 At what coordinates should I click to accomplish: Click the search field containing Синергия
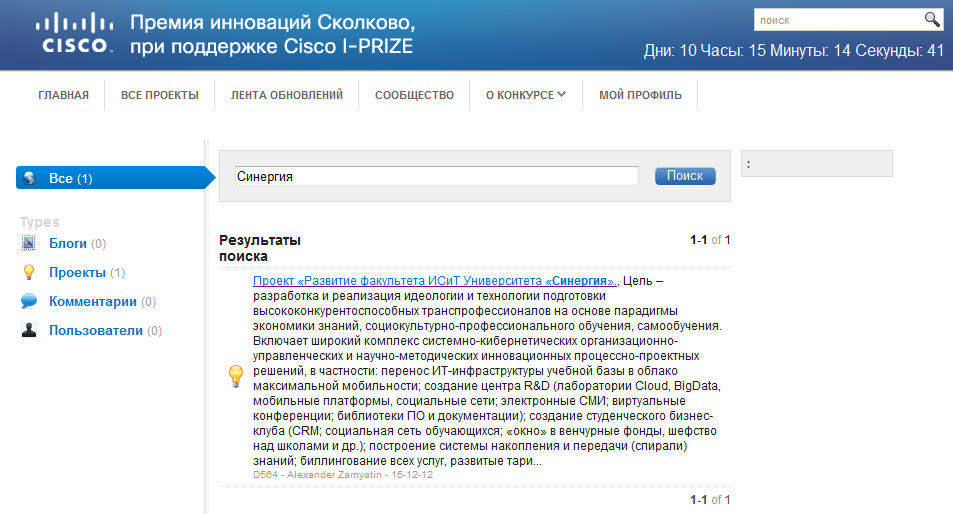coord(436,176)
